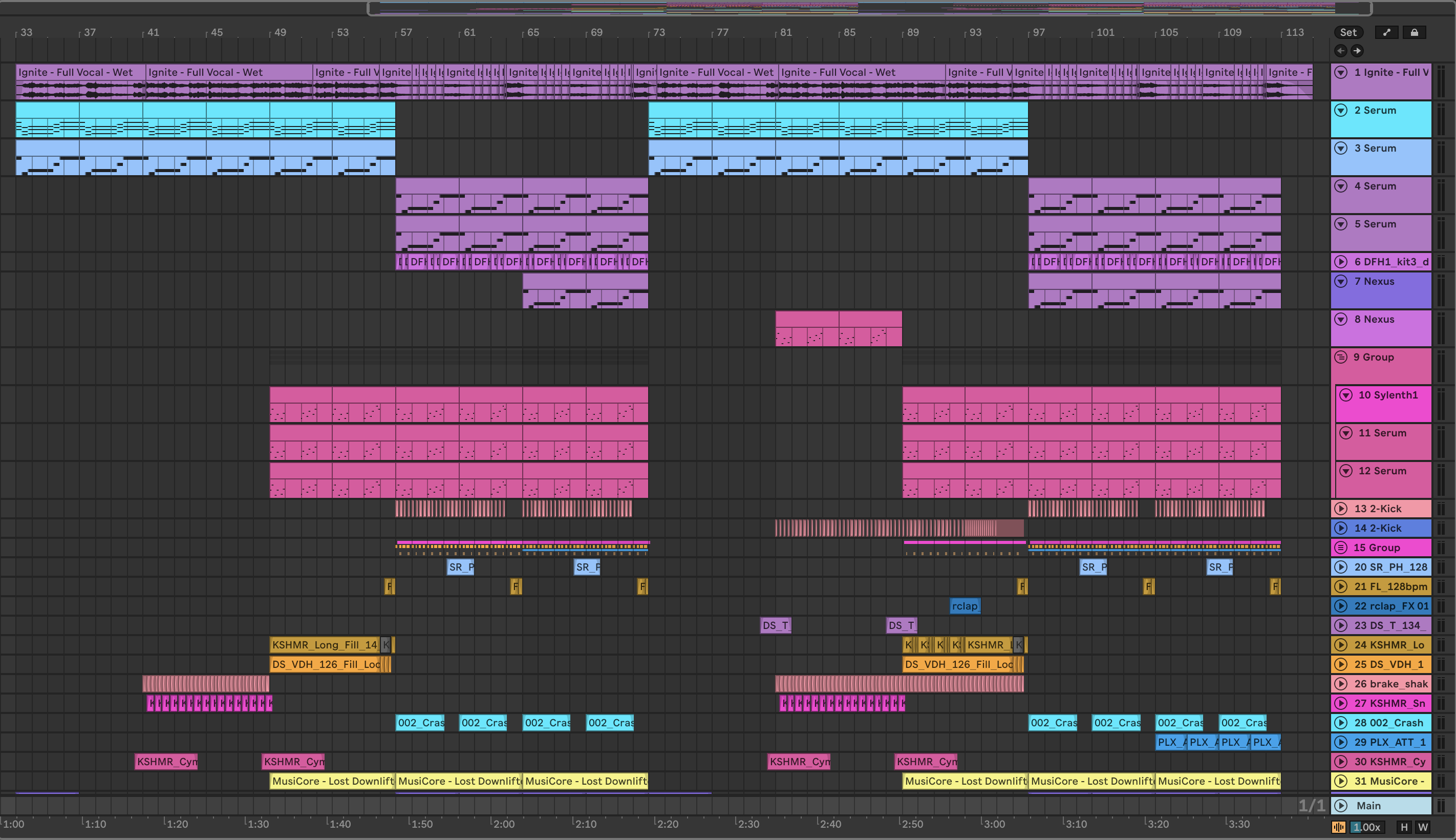
Task: Expand the 15 Group fold icon
Action: (1341, 548)
